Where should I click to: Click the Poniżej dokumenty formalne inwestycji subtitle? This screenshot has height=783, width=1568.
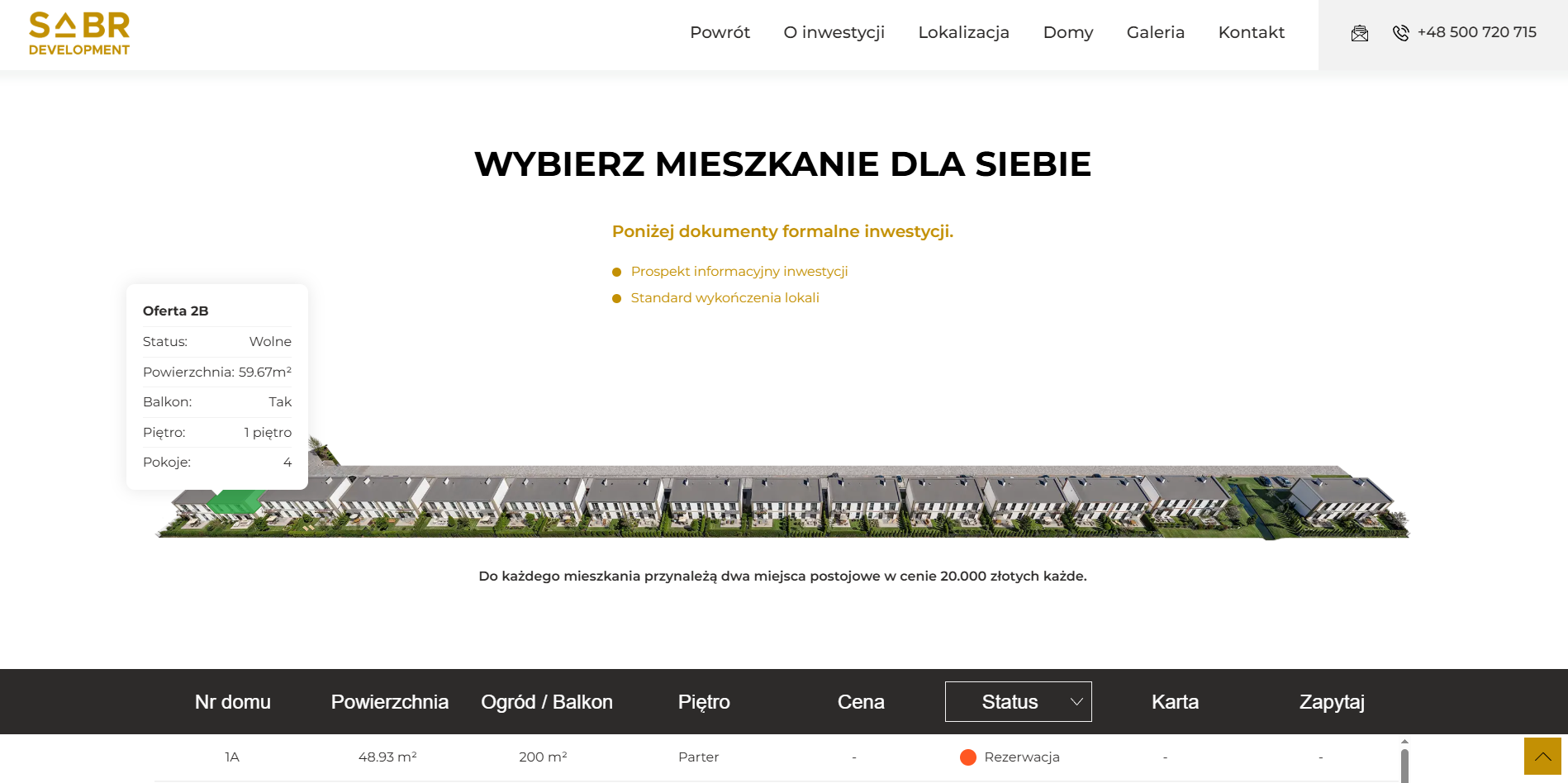[x=783, y=231]
